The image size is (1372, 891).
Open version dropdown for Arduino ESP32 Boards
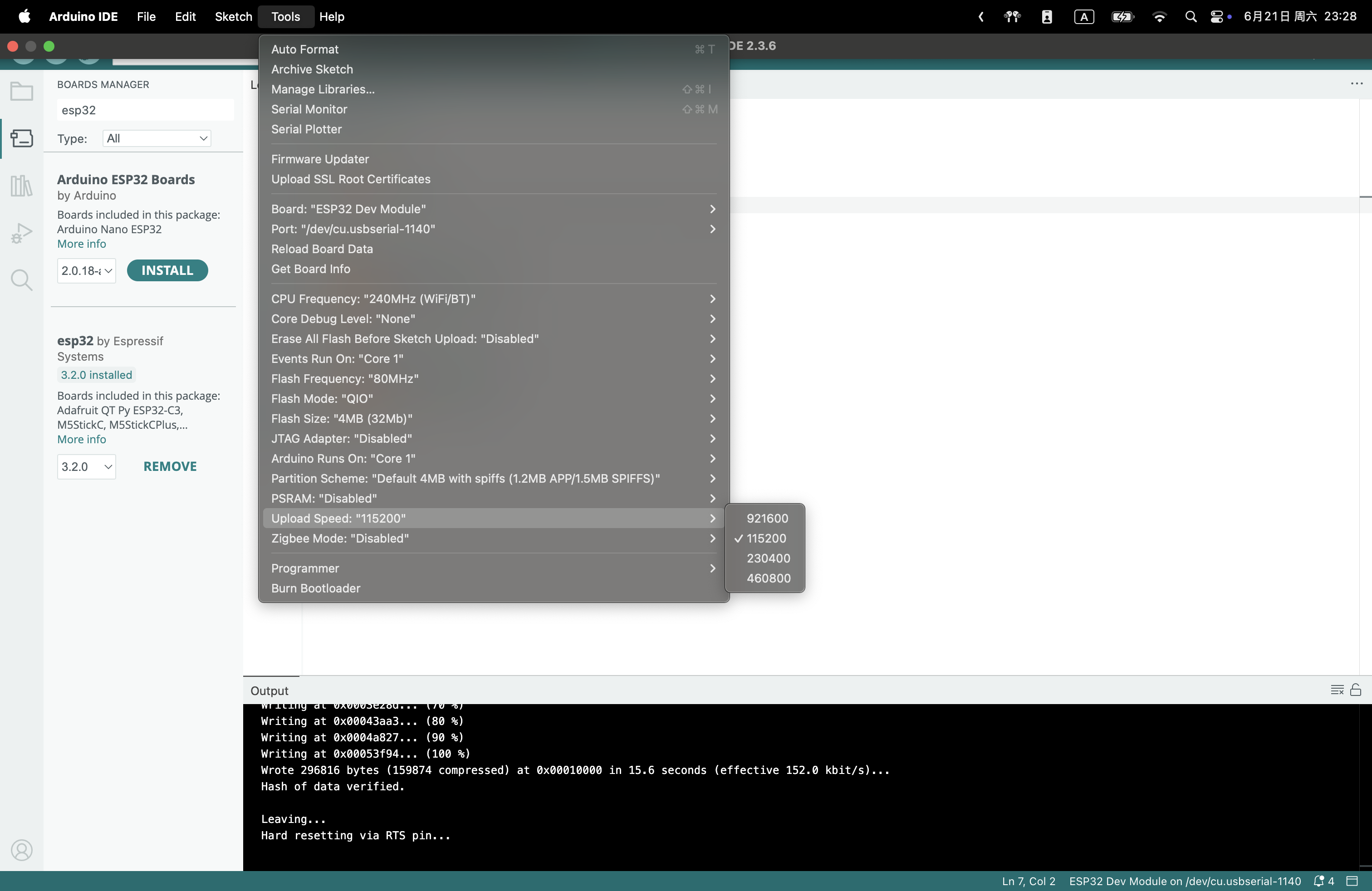(x=87, y=270)
